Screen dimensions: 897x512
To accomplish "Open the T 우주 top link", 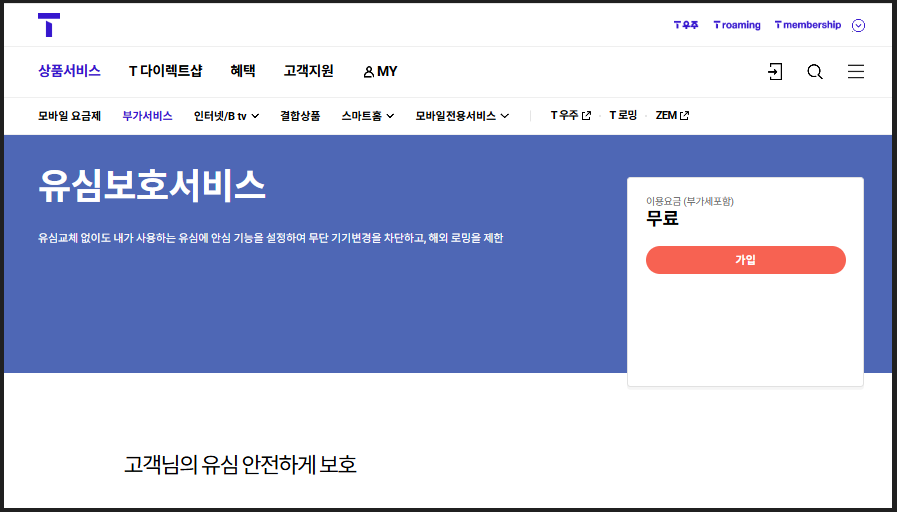I will 686,25.
